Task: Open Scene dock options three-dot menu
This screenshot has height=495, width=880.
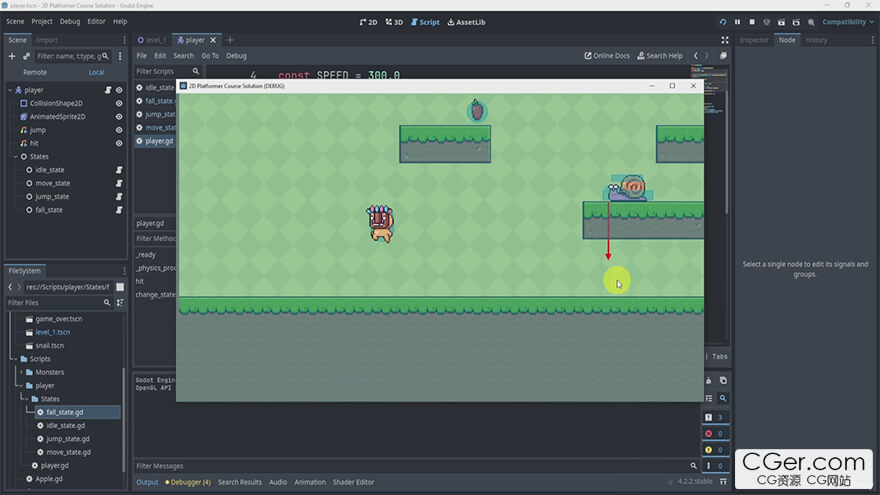Action: tap(125, 40)
